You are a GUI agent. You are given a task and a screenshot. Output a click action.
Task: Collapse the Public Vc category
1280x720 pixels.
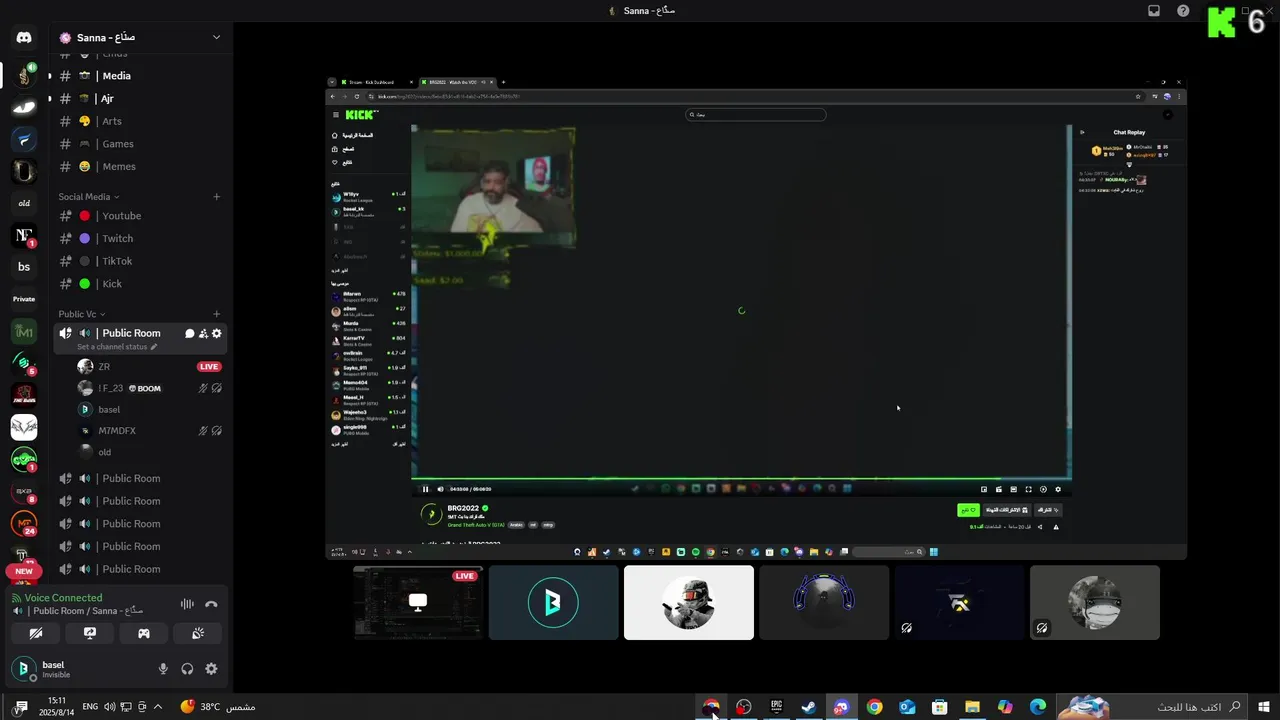(x=82, y=314)
